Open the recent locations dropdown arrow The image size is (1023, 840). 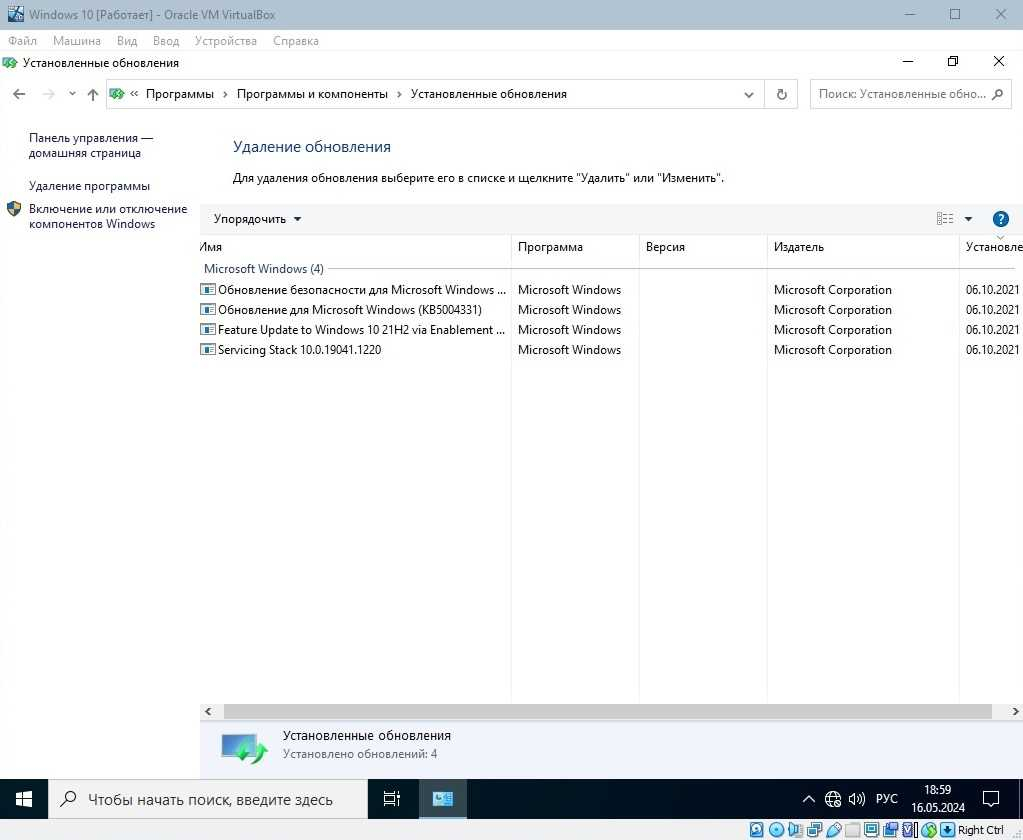[72, 95]
